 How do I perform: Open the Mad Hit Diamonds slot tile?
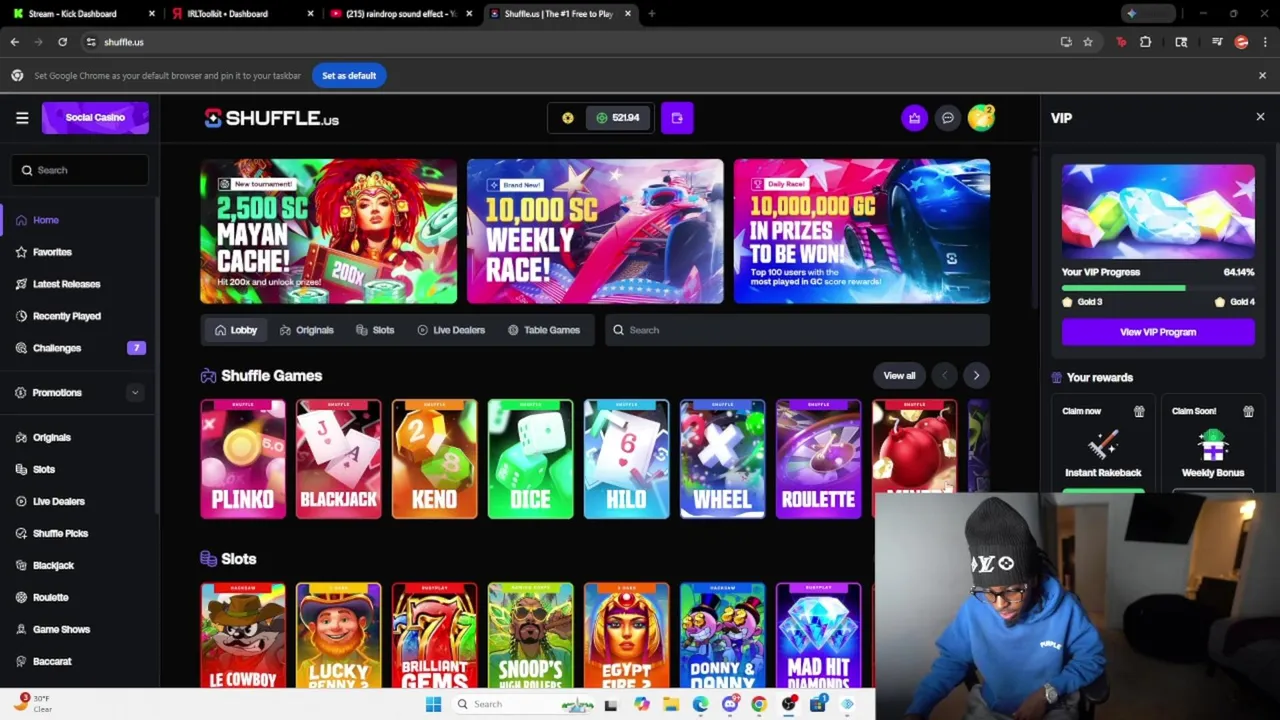click(819, 636)
